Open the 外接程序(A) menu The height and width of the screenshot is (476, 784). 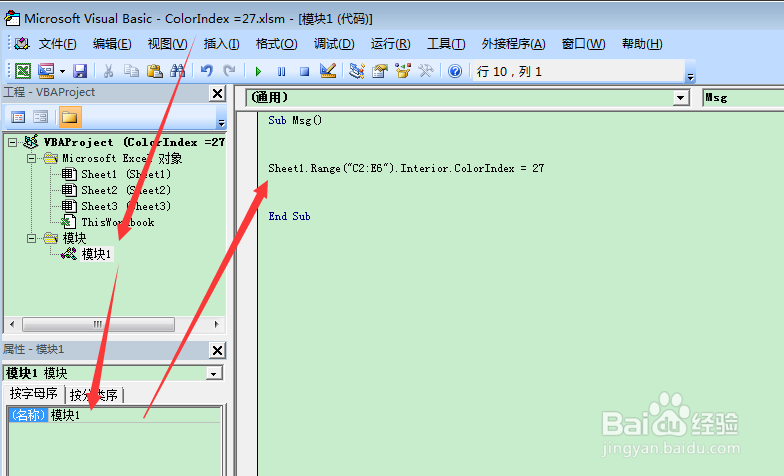(x=514, y=44)
